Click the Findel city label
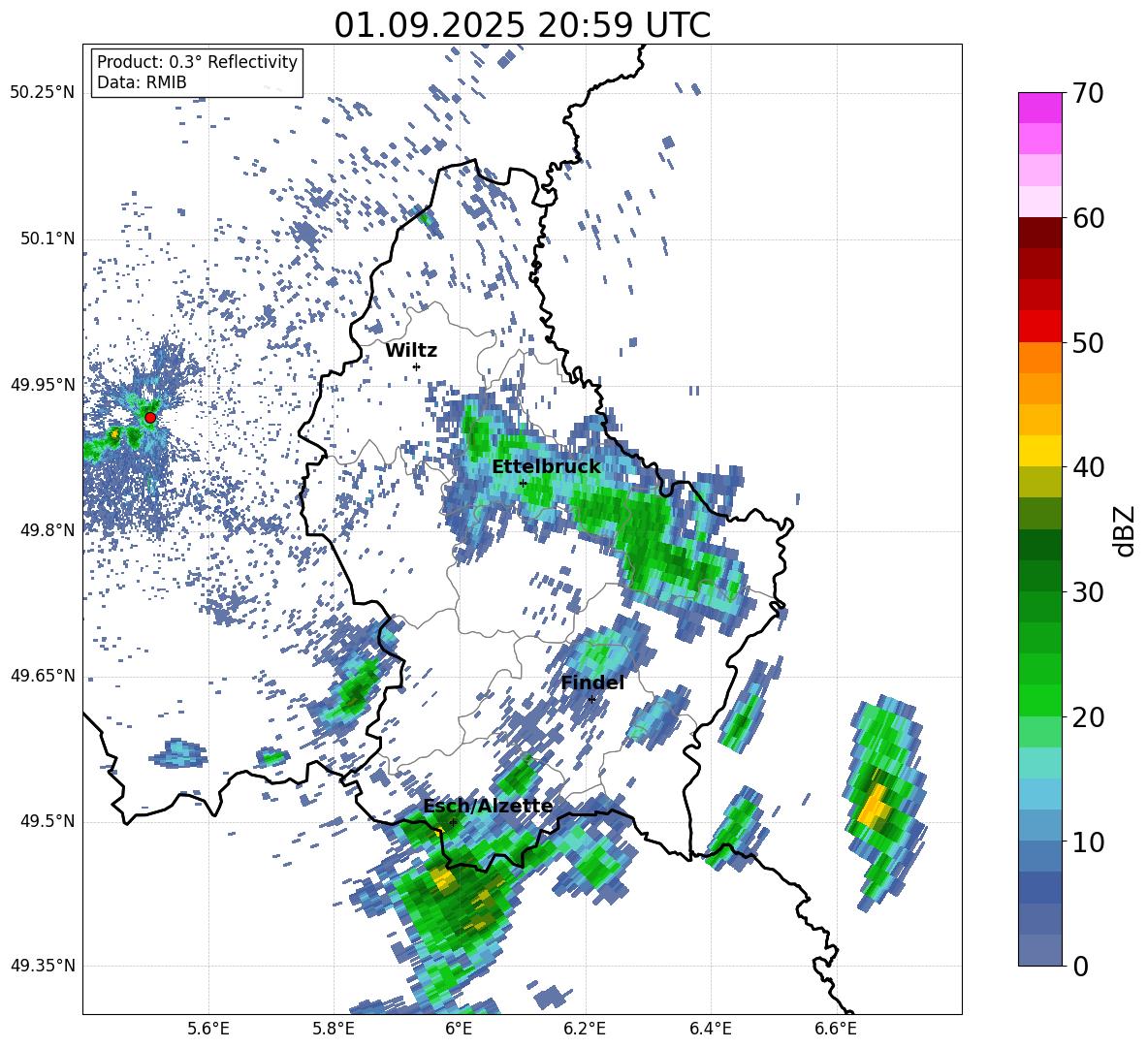Viewport: 1148px width, 1048px height. 592,683
